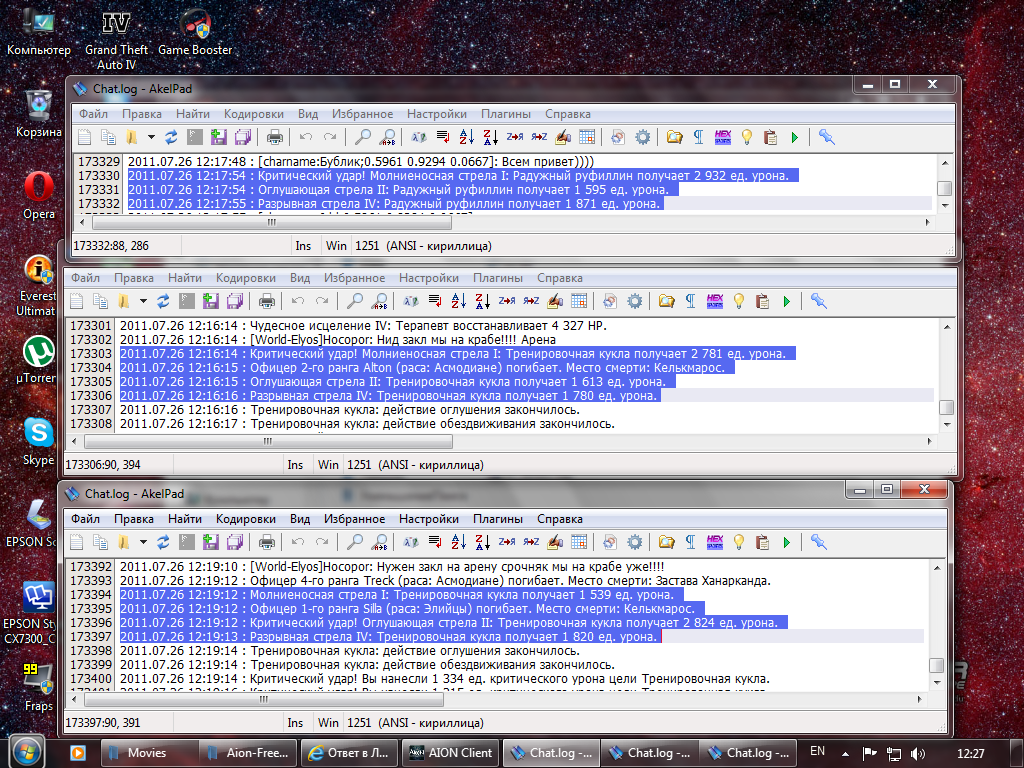The width and height of the screenshot is (1024, 768).
Task: Open Кодировки menu in top AkelPad window
Action: 253,114
